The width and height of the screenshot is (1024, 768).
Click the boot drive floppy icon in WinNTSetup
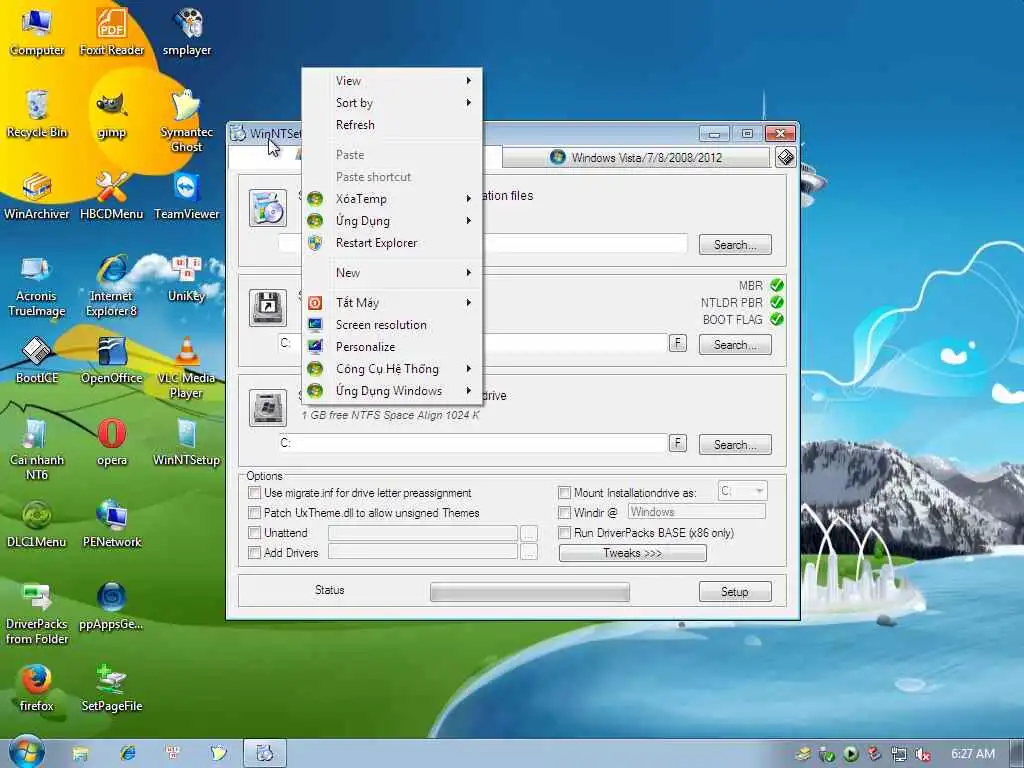[x=268, y=308]
